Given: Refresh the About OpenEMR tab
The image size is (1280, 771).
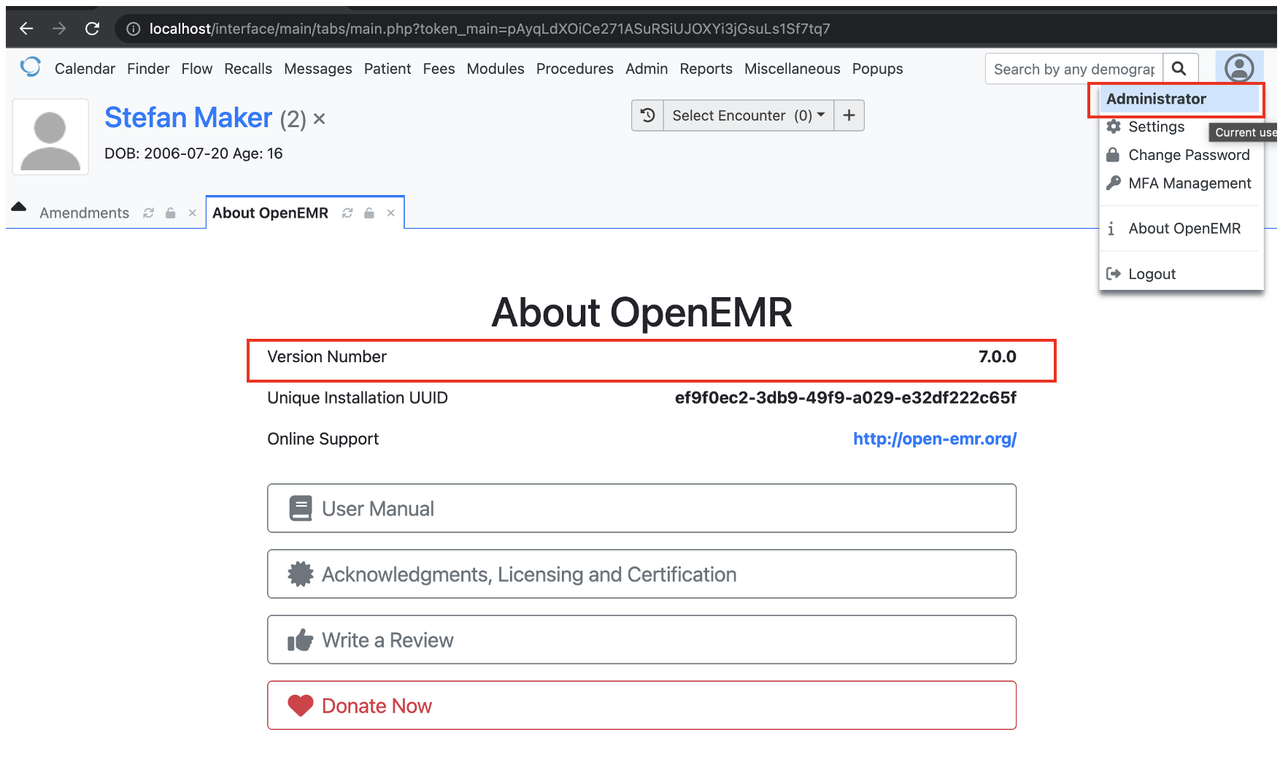Looking at the screenshot, I should pos(348,213).
